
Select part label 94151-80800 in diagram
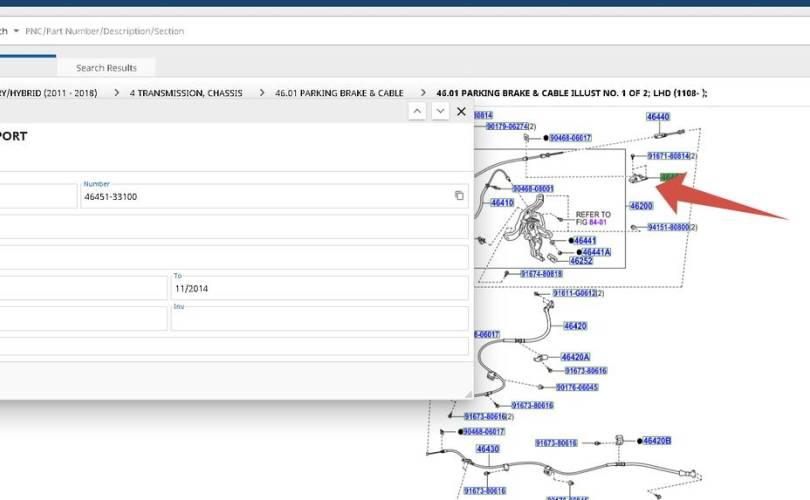[x=669, y=228]
